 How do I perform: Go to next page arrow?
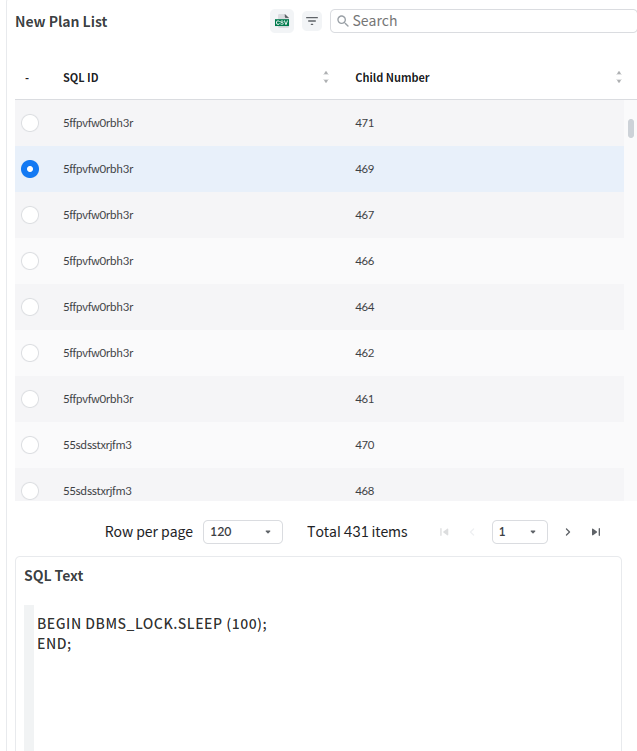[x=568, y=532]
